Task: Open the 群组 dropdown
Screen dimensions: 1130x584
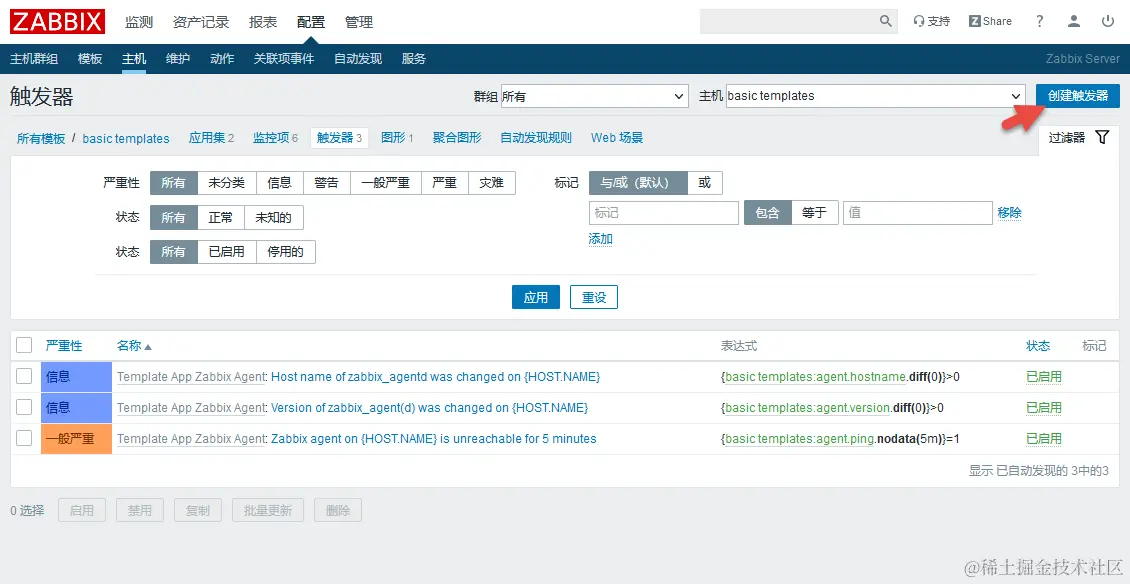Action: (x=594, y=96)
